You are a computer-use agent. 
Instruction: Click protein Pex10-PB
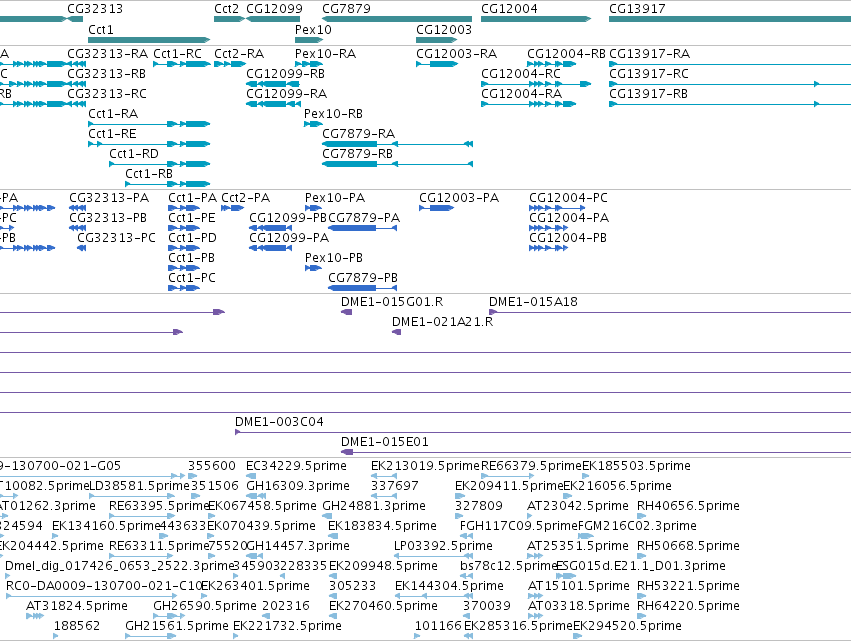coord(313,268)
